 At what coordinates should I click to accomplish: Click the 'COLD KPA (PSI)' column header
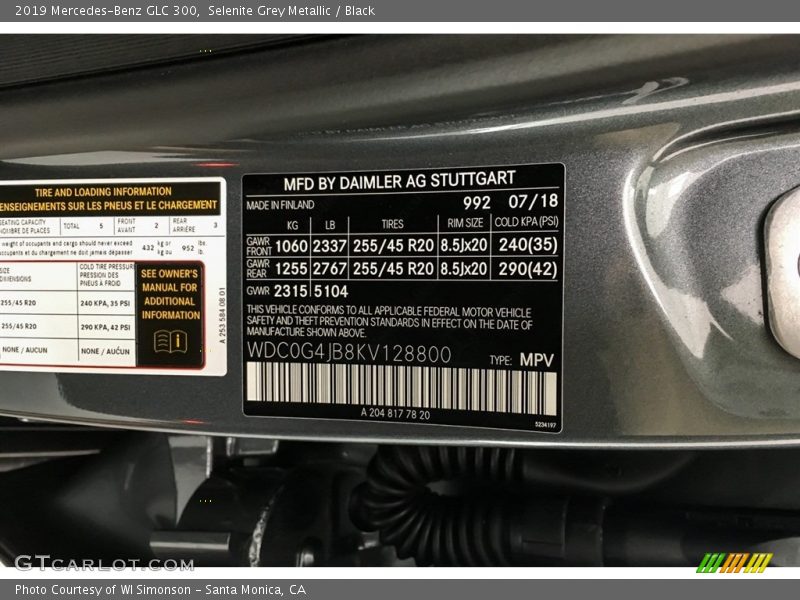(527, 222)
